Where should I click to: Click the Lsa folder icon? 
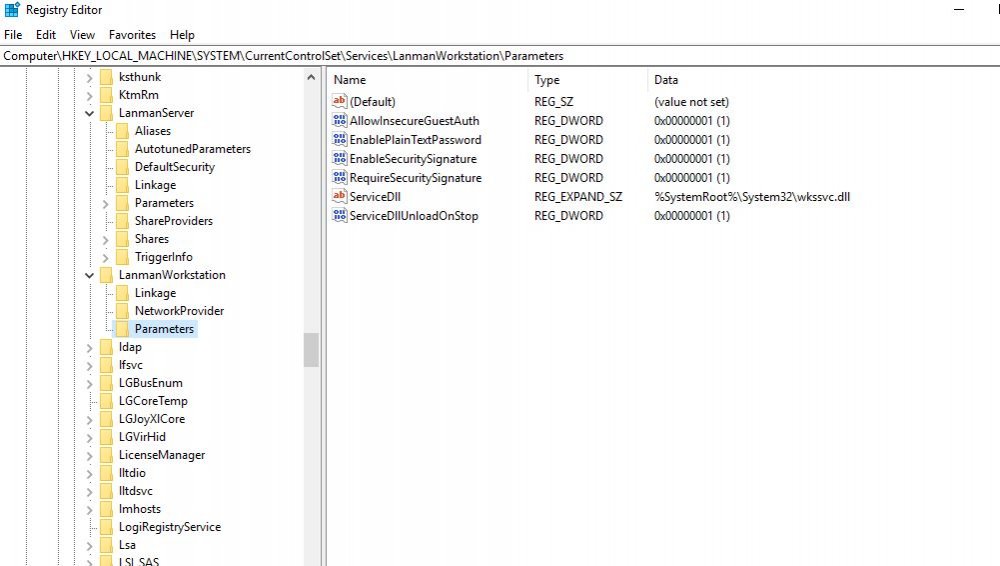click(107, 545)
